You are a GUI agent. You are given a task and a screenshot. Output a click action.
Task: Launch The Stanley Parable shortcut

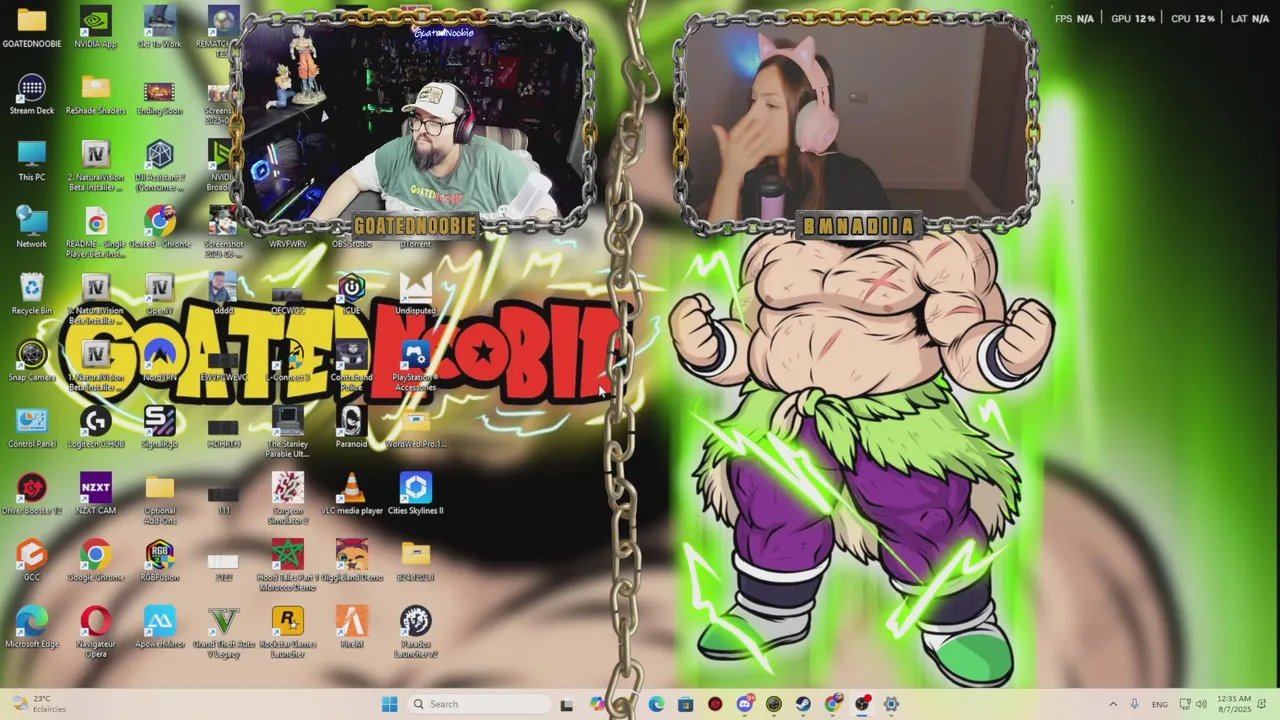(287, 432)
